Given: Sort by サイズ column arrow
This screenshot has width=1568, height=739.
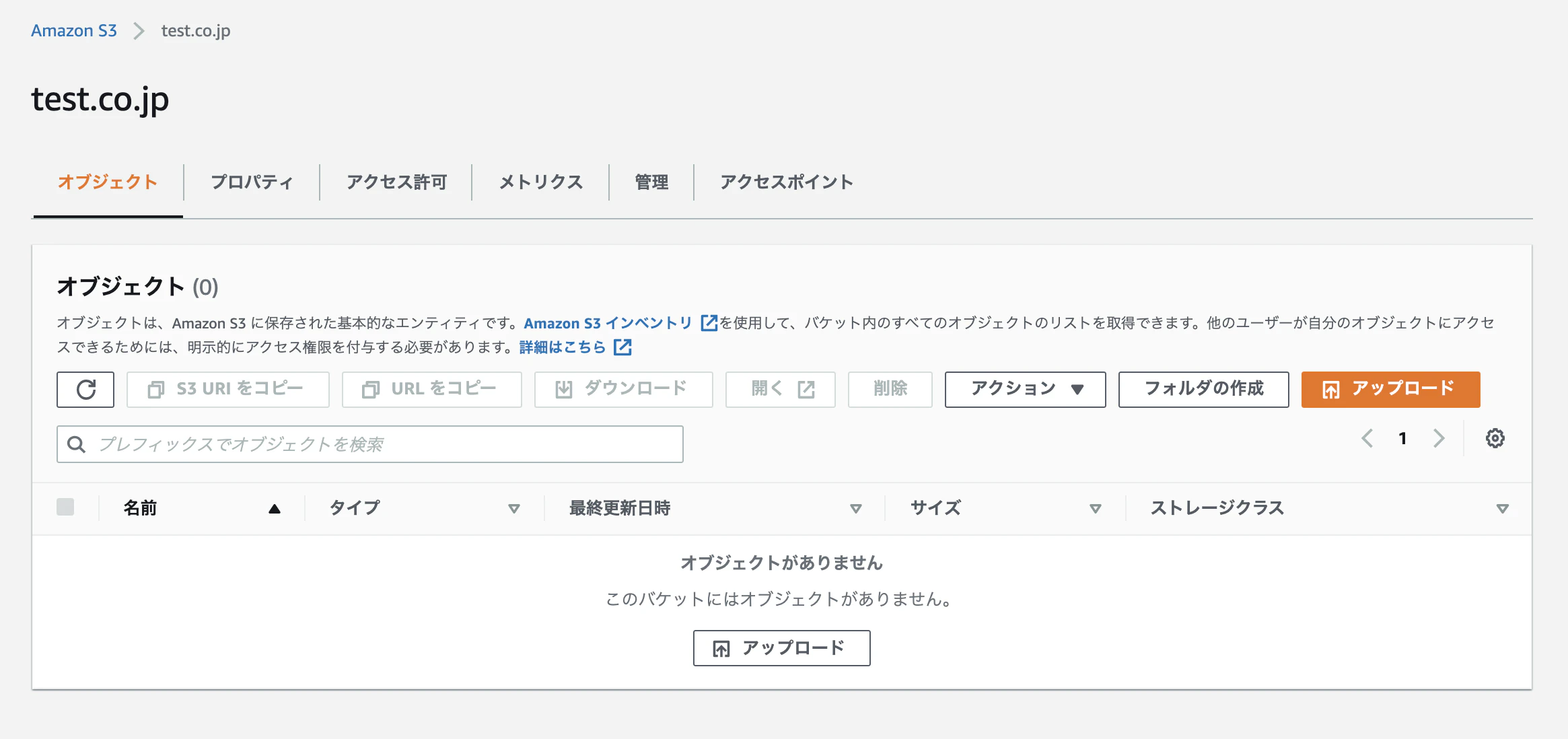Looking at the screenshot, I should 1096,509.
